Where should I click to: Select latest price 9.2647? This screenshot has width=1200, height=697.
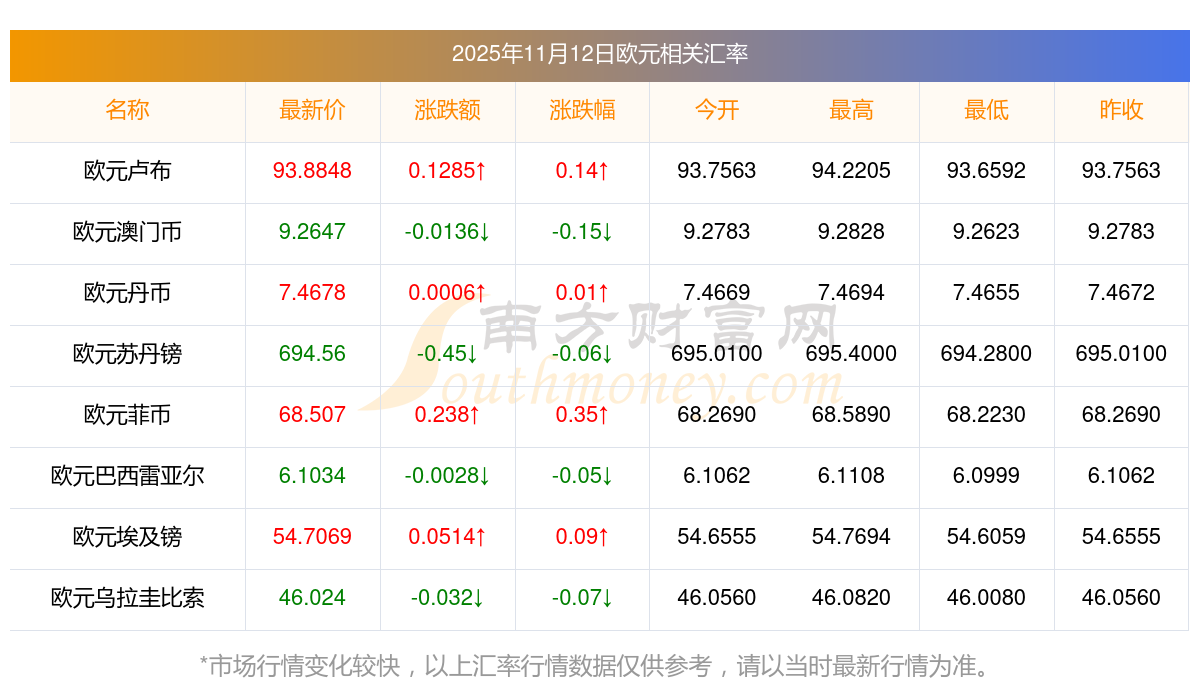(x=312, y=232)
